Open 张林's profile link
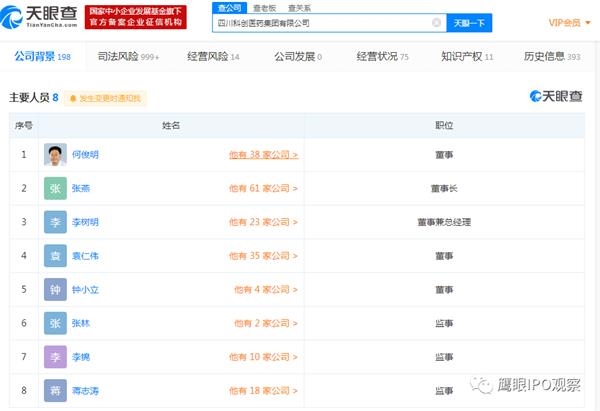Screen dimensions: 600x411 [x=81, y=323]
